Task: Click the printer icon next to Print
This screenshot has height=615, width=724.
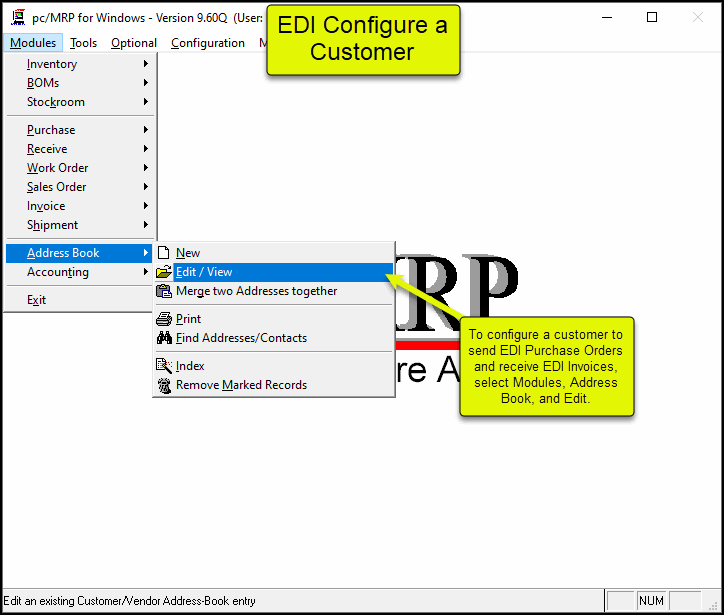Action: [x=164, y=319]
